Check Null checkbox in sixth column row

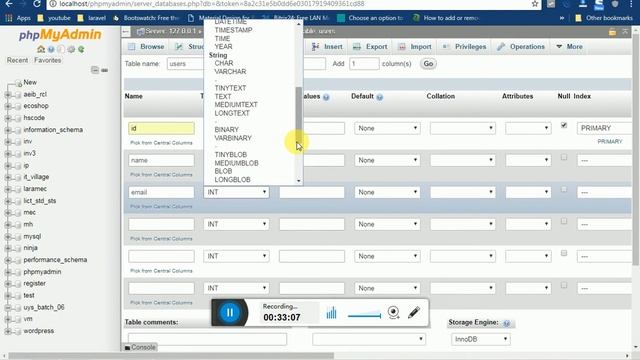tap(564, 285)
